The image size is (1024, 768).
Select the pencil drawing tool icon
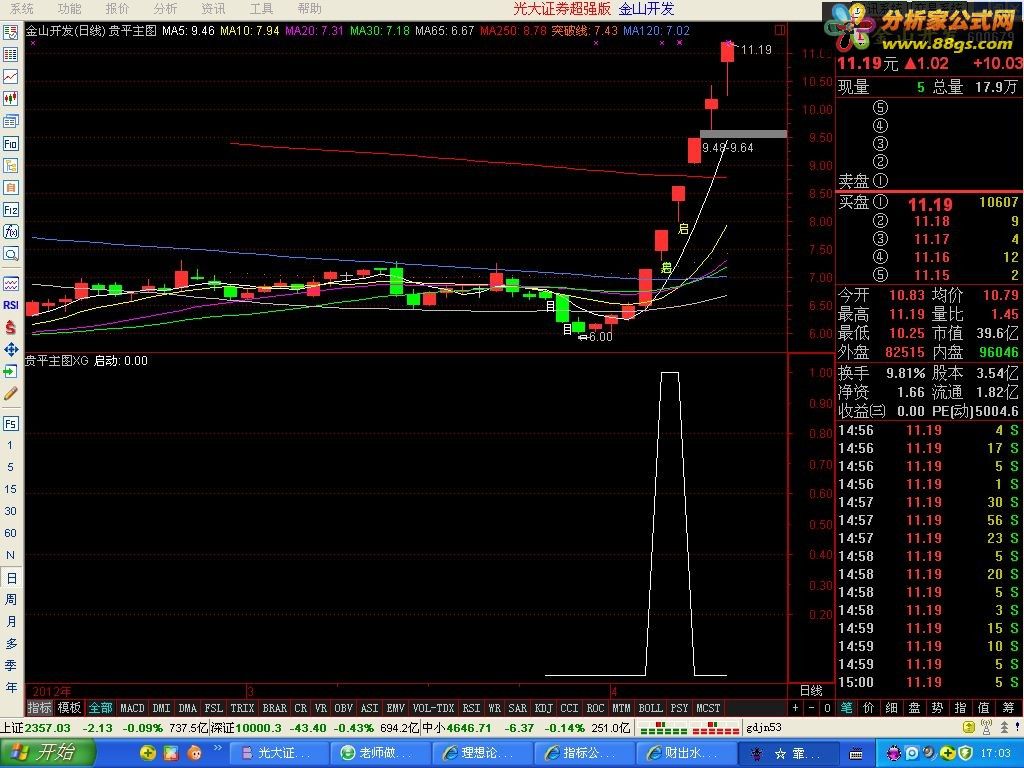pos(11,394)
